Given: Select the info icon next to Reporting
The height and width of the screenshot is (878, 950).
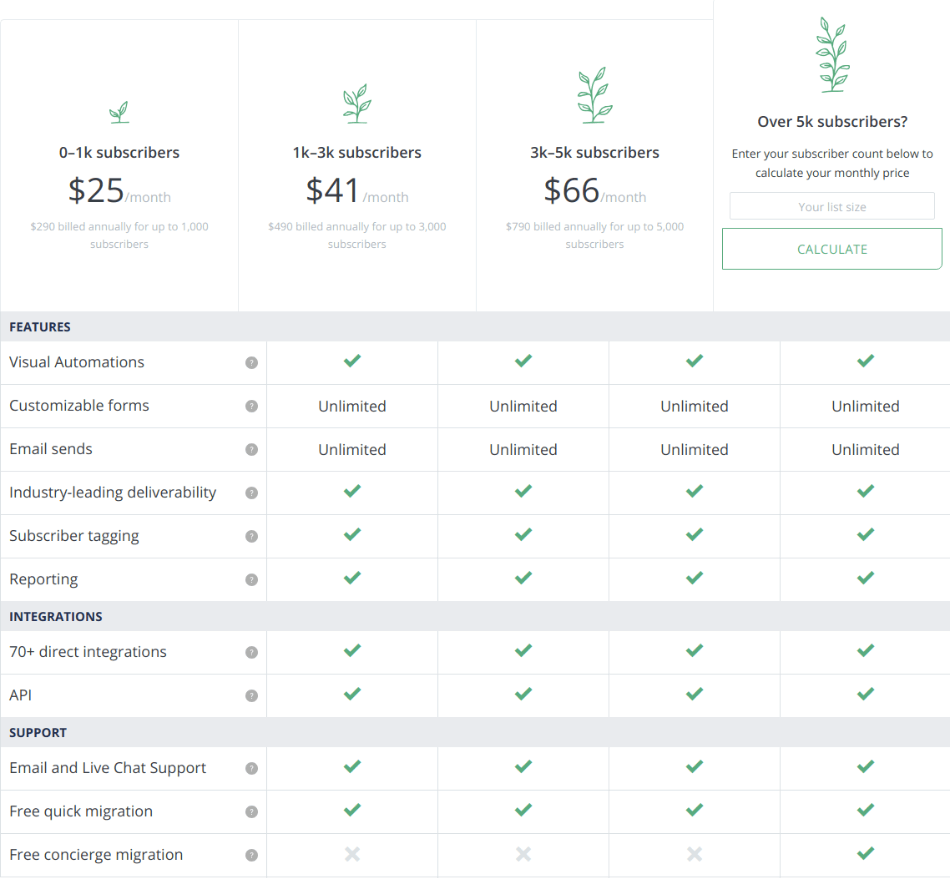Looking at the screenshot, I should click(251, 579).
